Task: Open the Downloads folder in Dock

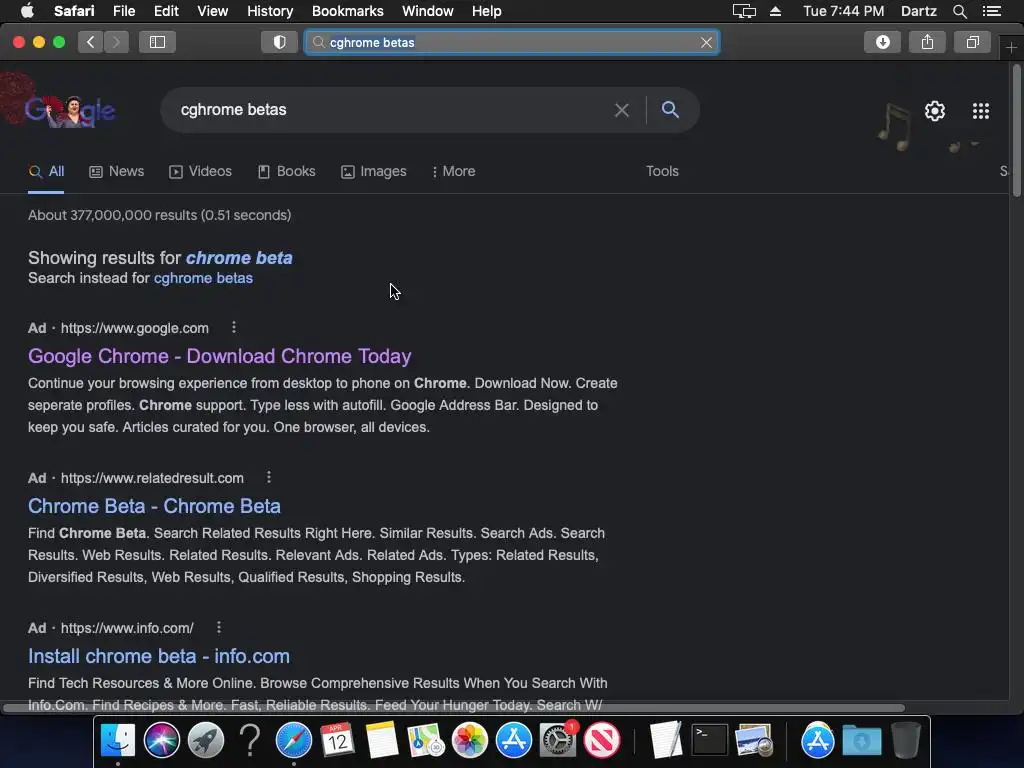Action: [861, 741]
